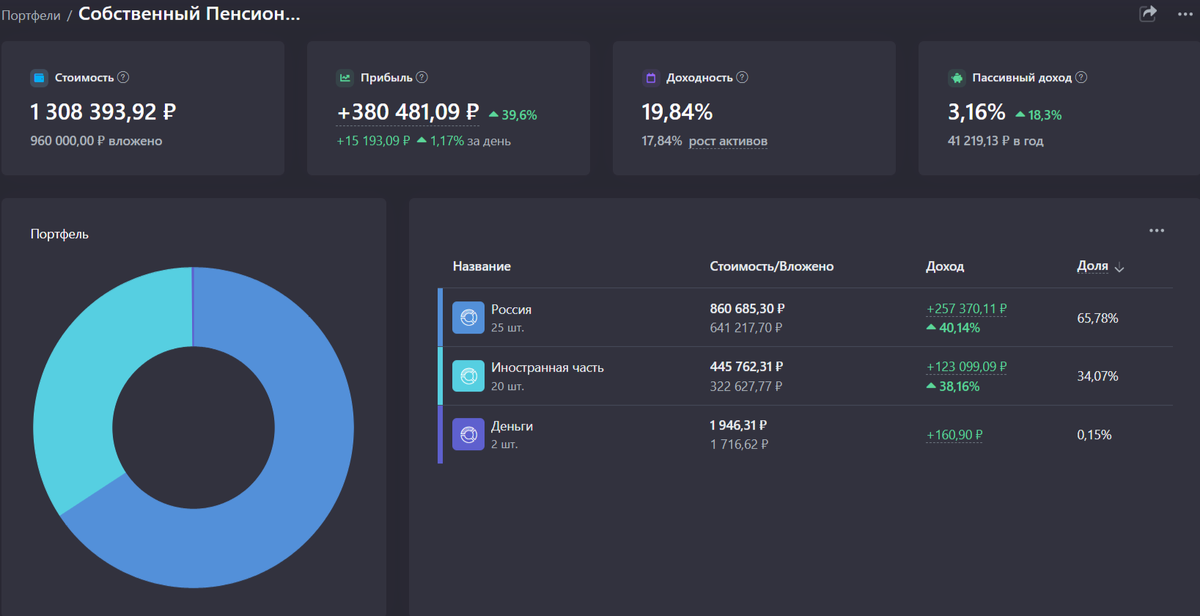The width and height of the screenshot is (1200, 616).
Task: Sort by Стоимость/Вложено column header
Action: coord(772,267)
